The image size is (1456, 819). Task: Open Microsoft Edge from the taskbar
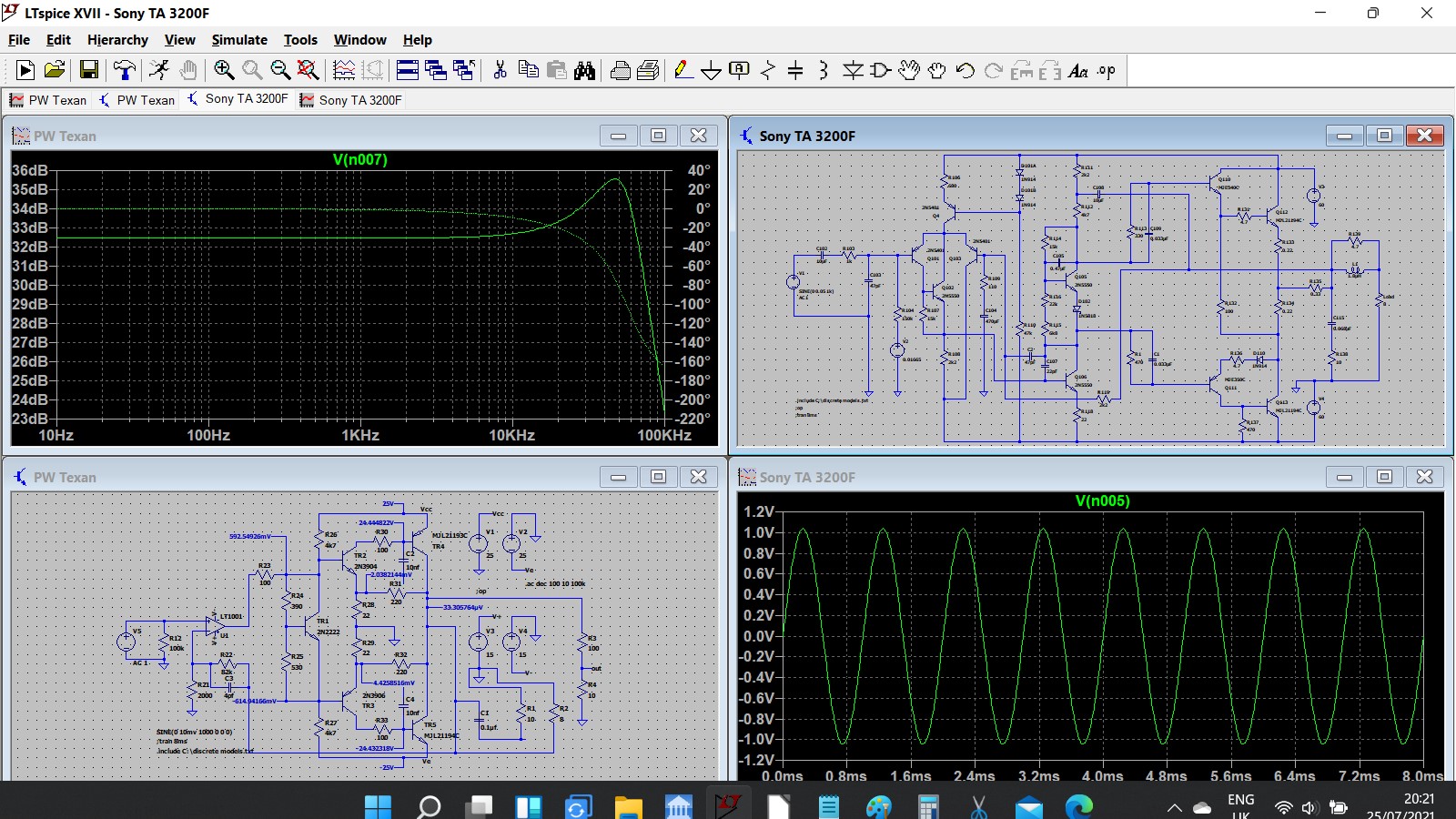(x=1079, y=806)
